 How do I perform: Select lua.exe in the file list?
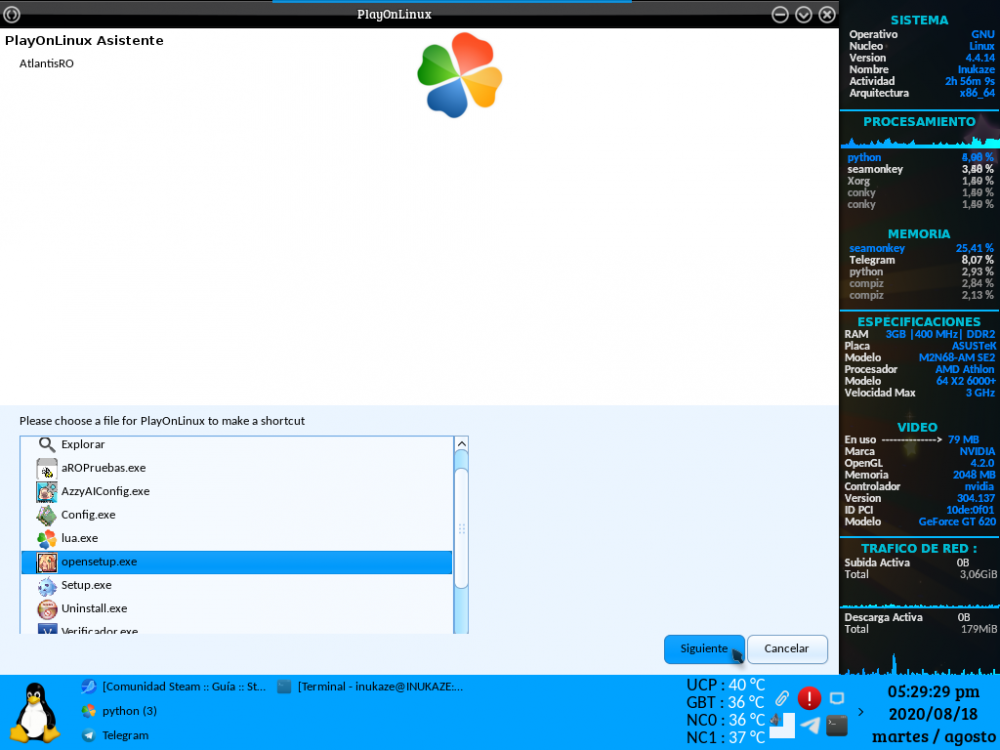[79, 538]
